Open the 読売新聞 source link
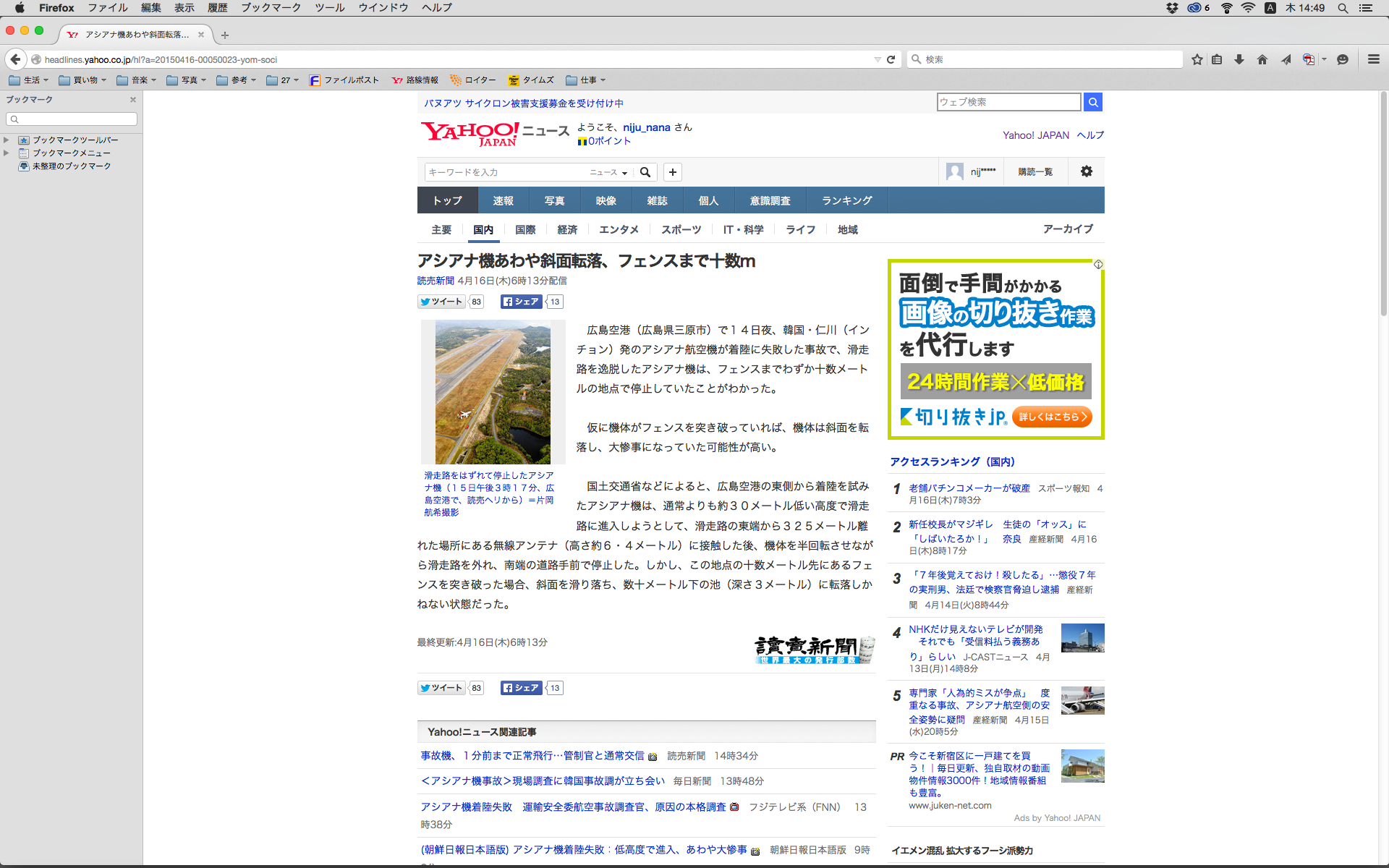 click(x=436, y=281)
